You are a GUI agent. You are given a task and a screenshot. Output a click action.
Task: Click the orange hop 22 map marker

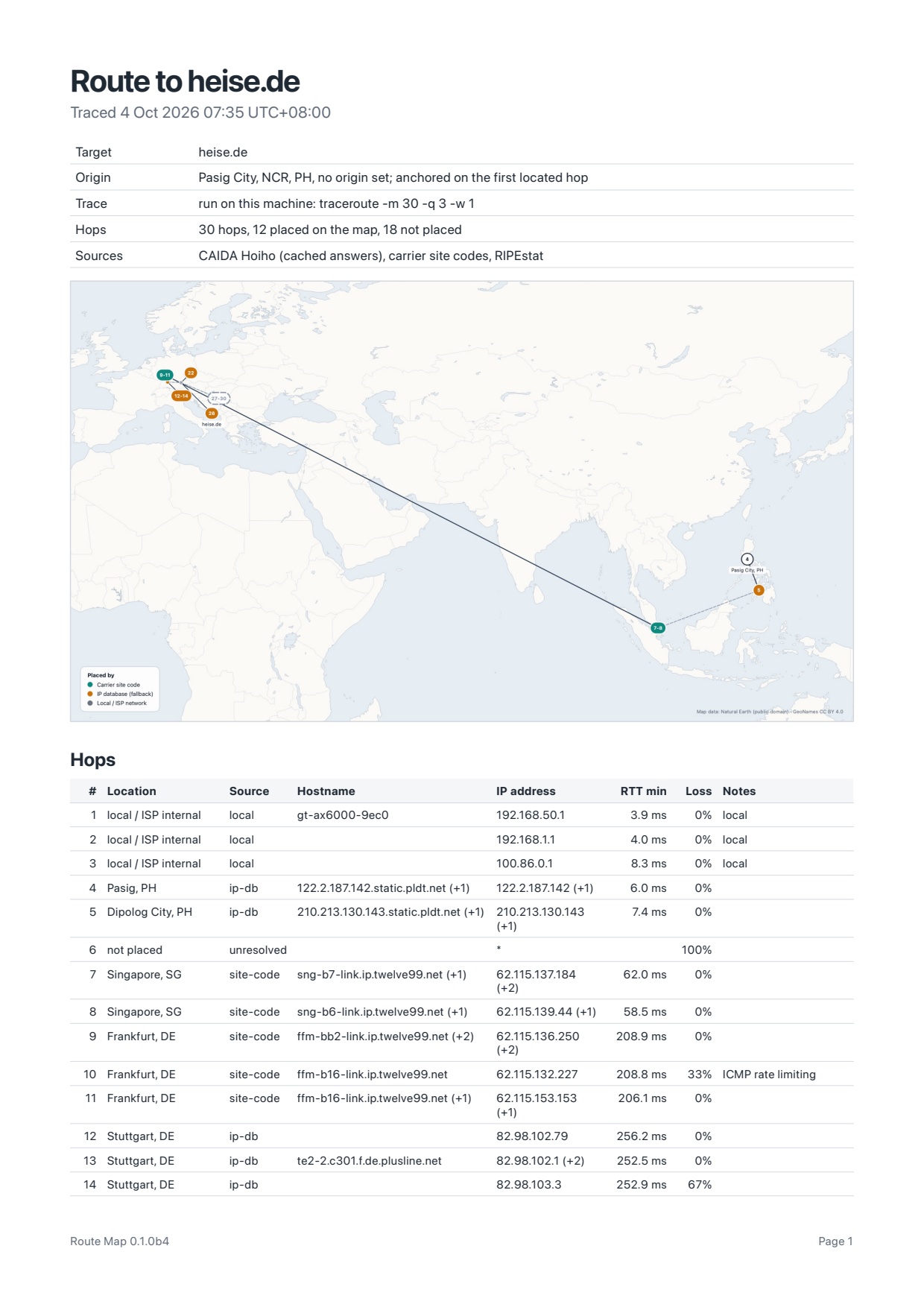tap(191, 373)
